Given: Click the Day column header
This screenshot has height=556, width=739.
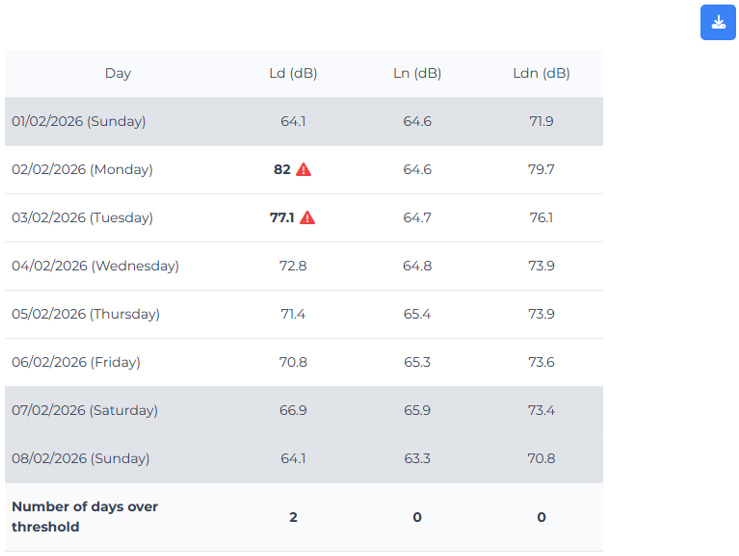Looking at the screenshot, I should 118,73.
